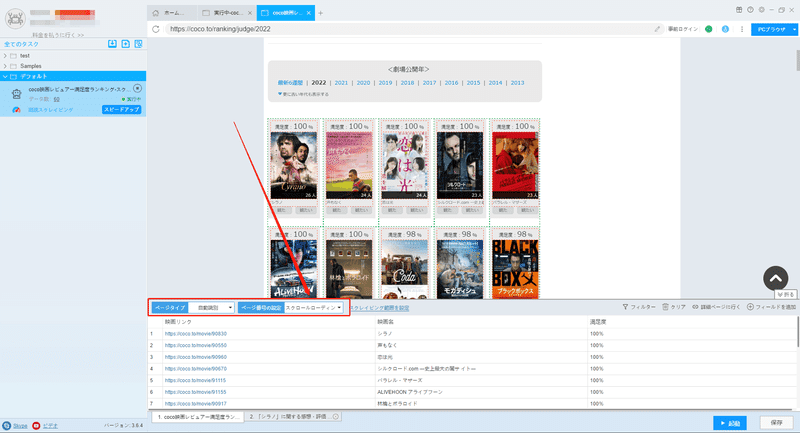Viewport: 800px width, 433px height.
Task: Collapse the デフォルト folder
Action: pos(5,76)
